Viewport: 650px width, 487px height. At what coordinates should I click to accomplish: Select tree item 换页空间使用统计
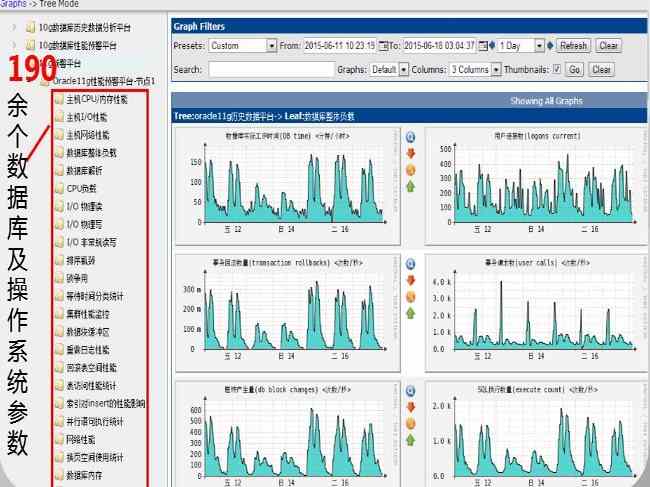coord(95,457)
